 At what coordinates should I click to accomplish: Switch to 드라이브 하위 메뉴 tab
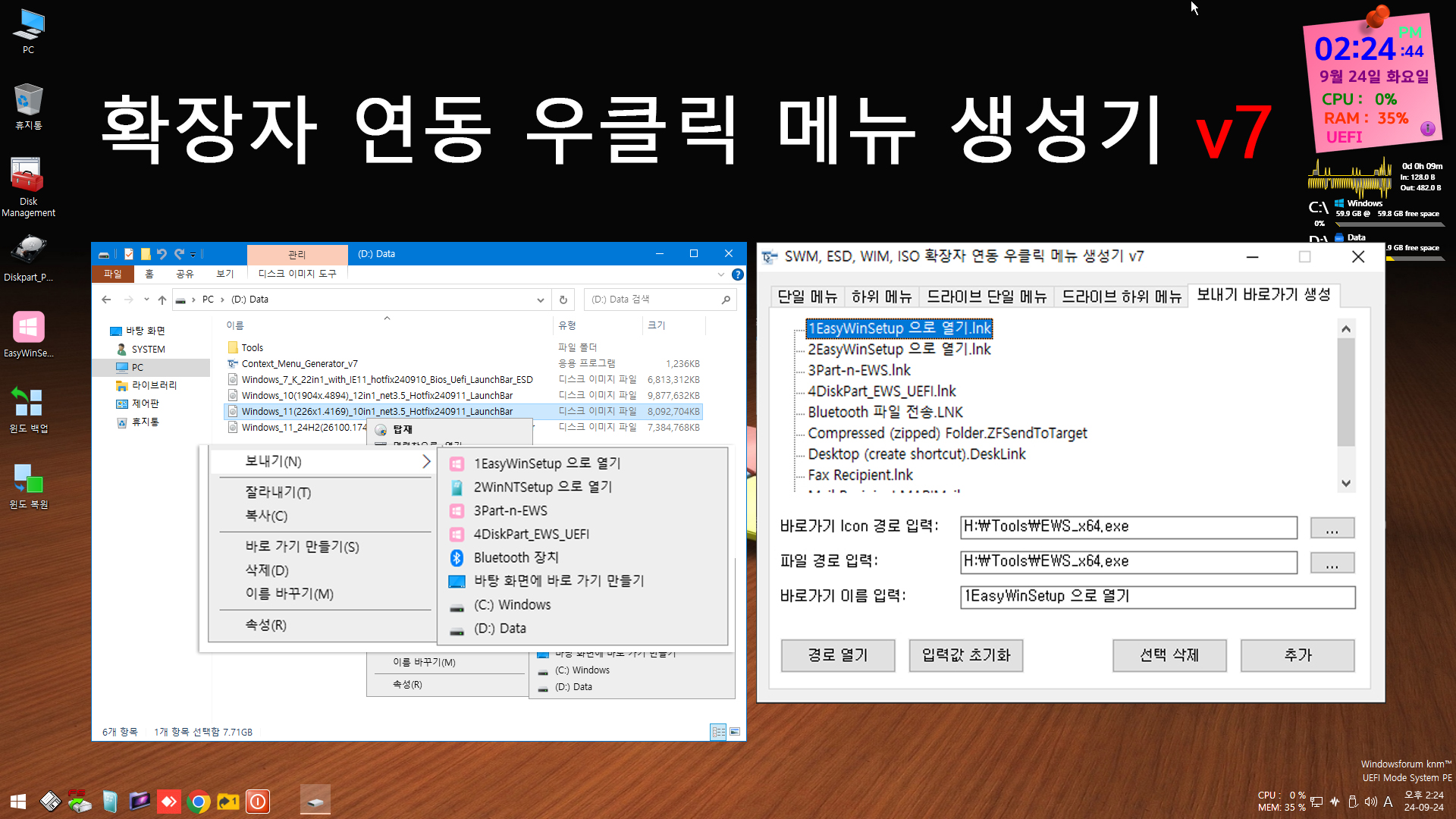click(x=1122, y=297)
